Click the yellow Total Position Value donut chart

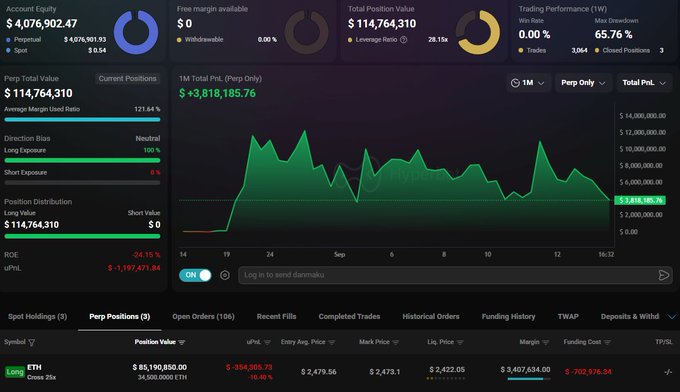coord(477,32)
